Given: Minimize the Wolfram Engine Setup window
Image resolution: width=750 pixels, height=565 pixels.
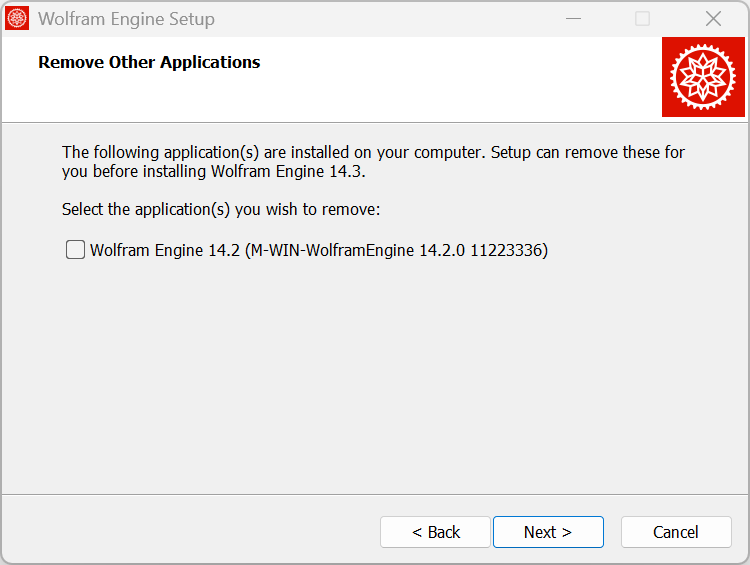Looking at the screenshot, I should [573, 19].
